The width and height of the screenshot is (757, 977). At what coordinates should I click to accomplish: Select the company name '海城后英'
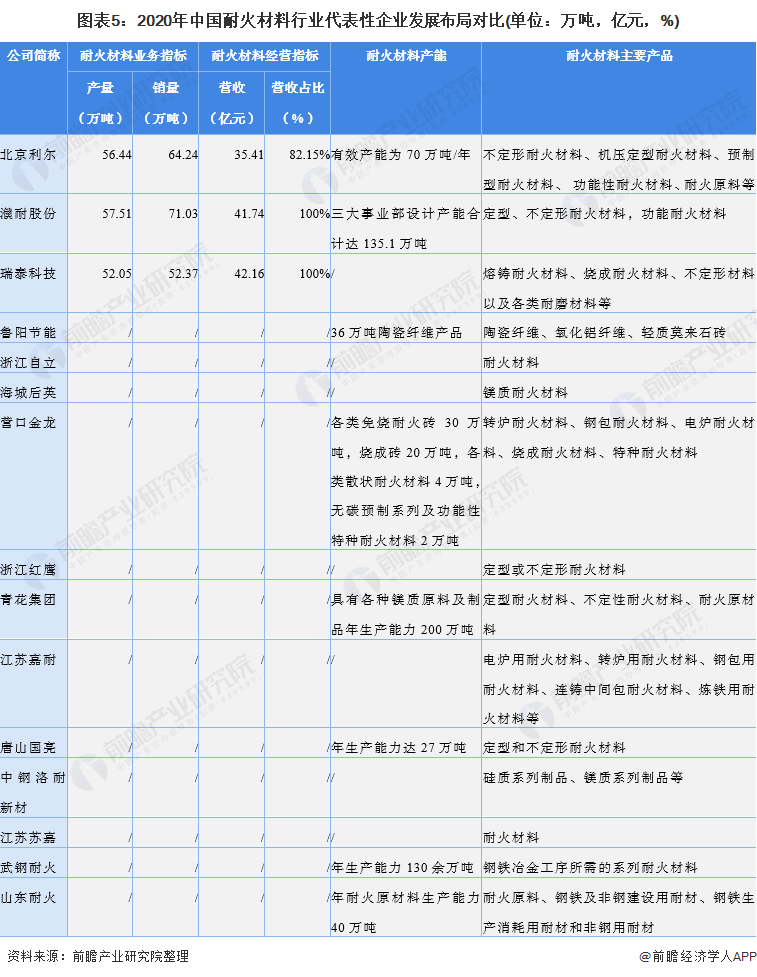(28, 393)
